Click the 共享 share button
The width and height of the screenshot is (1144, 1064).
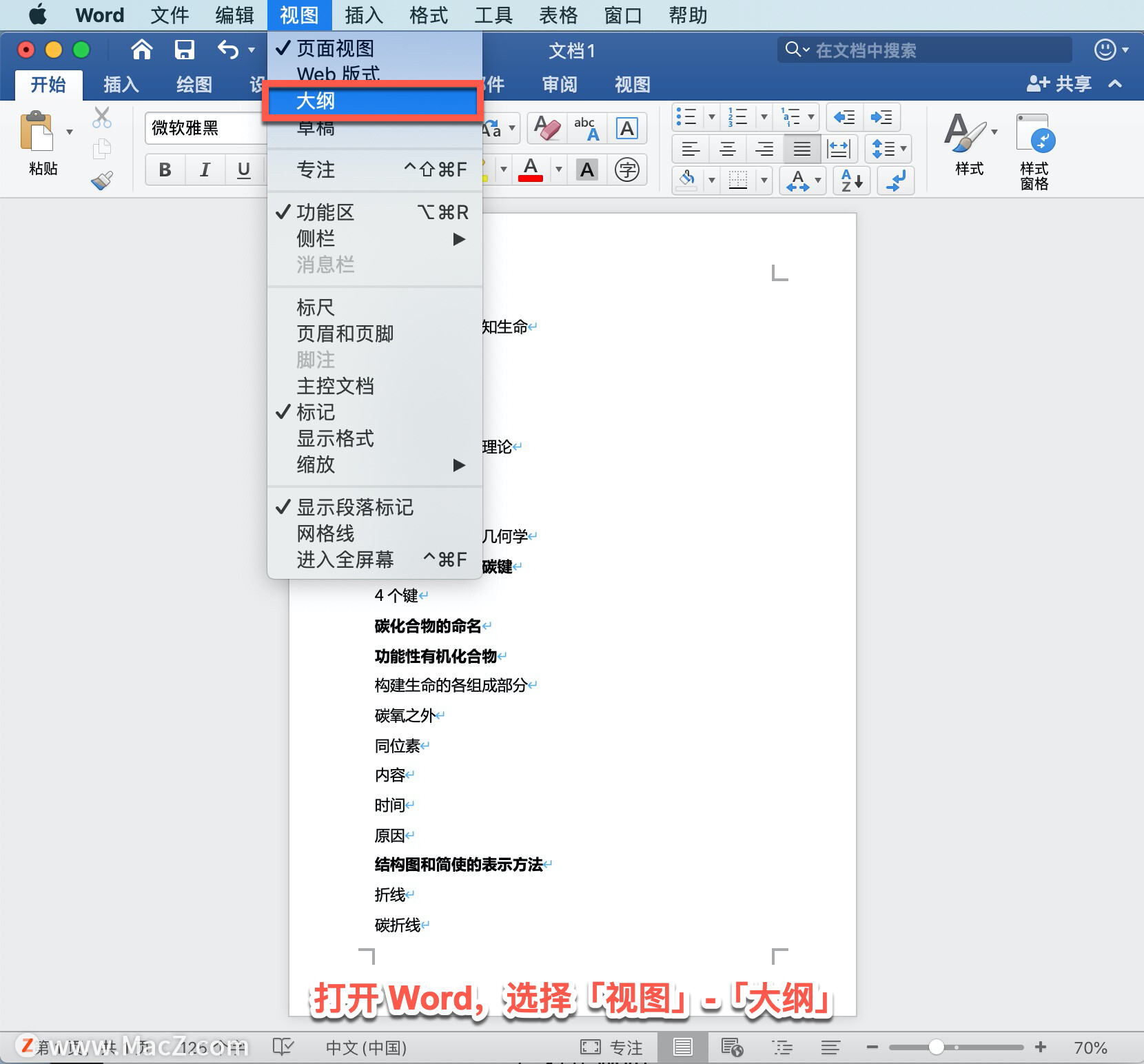pos(1059,84)
